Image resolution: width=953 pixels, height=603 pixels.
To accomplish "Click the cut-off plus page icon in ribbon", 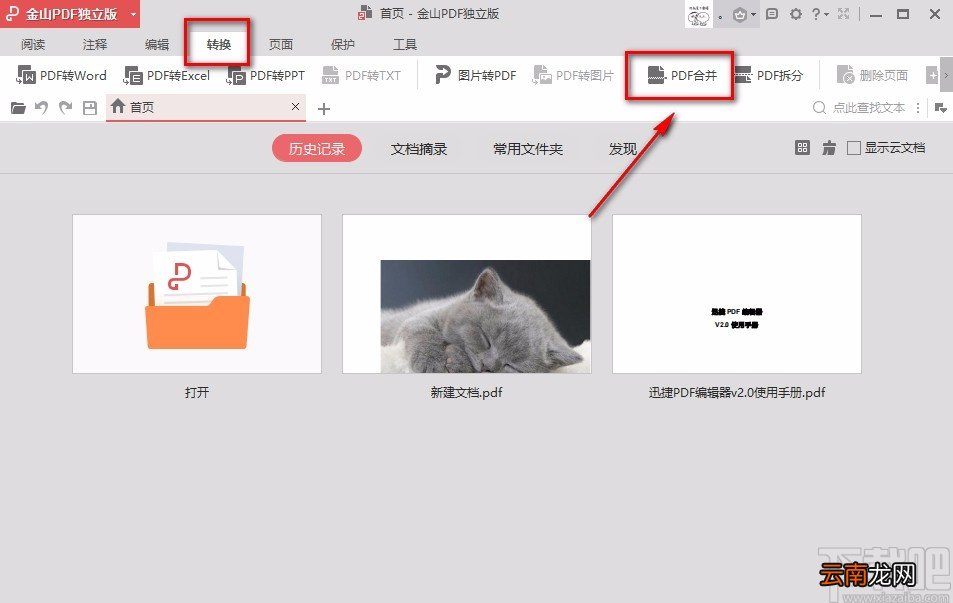I will tap(932, 75).
